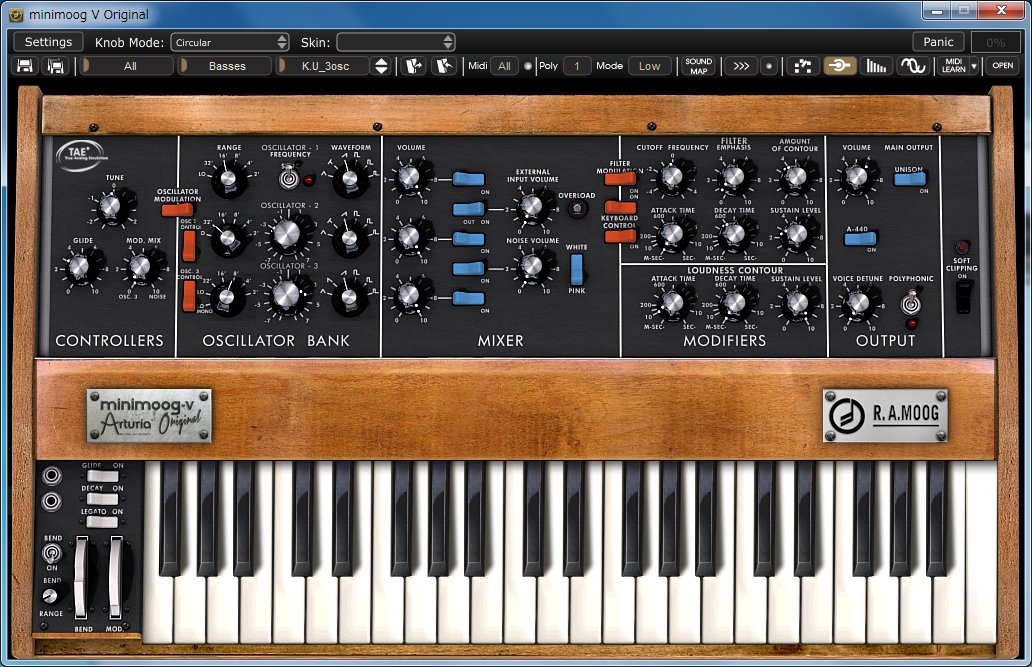Open the All preset bank selector
This screenshot has height=667, width=1032.
coord(128,66)
